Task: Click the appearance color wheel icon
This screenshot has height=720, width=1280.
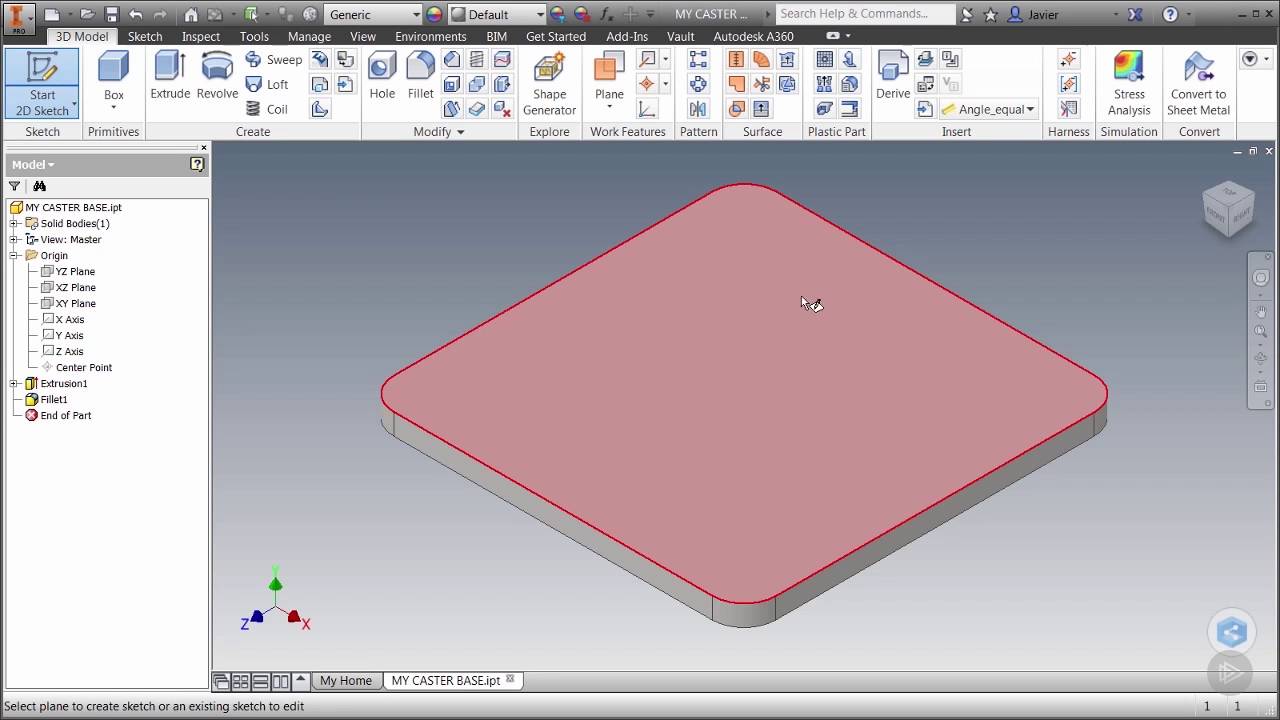Action: [434, 15]
